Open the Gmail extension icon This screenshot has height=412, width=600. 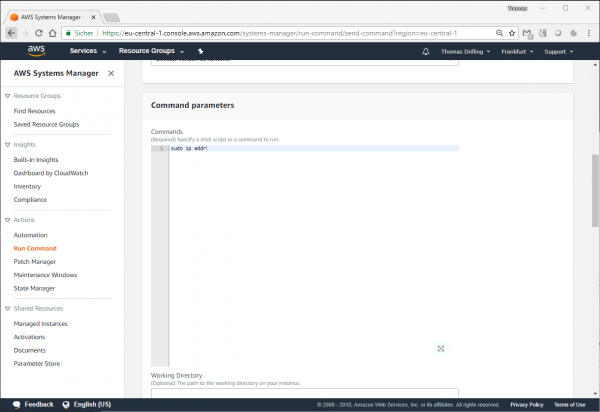(x=528, y=34)
